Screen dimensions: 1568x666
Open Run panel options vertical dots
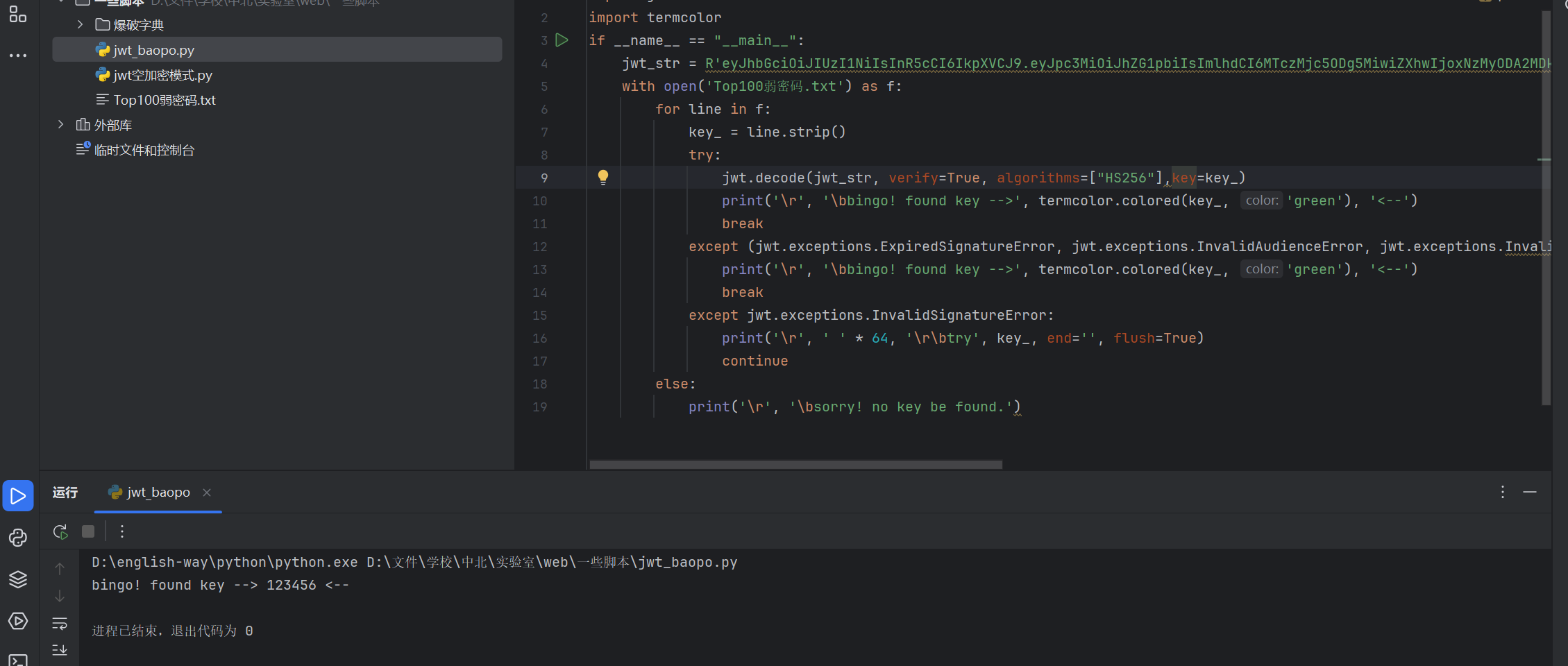pos(1503,492)
